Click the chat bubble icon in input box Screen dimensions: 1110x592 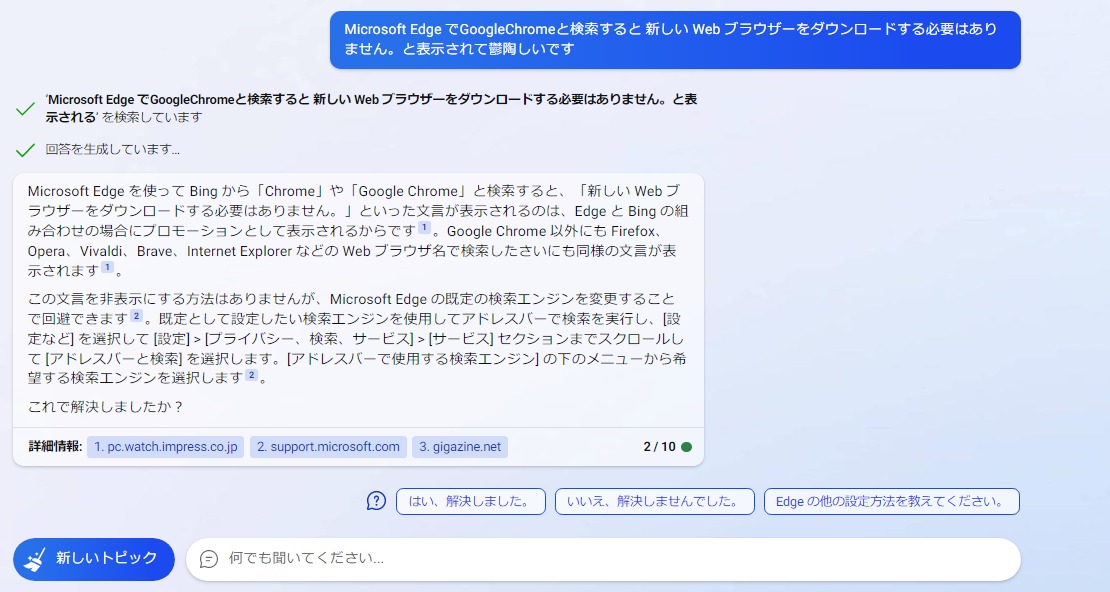point(209,559)
